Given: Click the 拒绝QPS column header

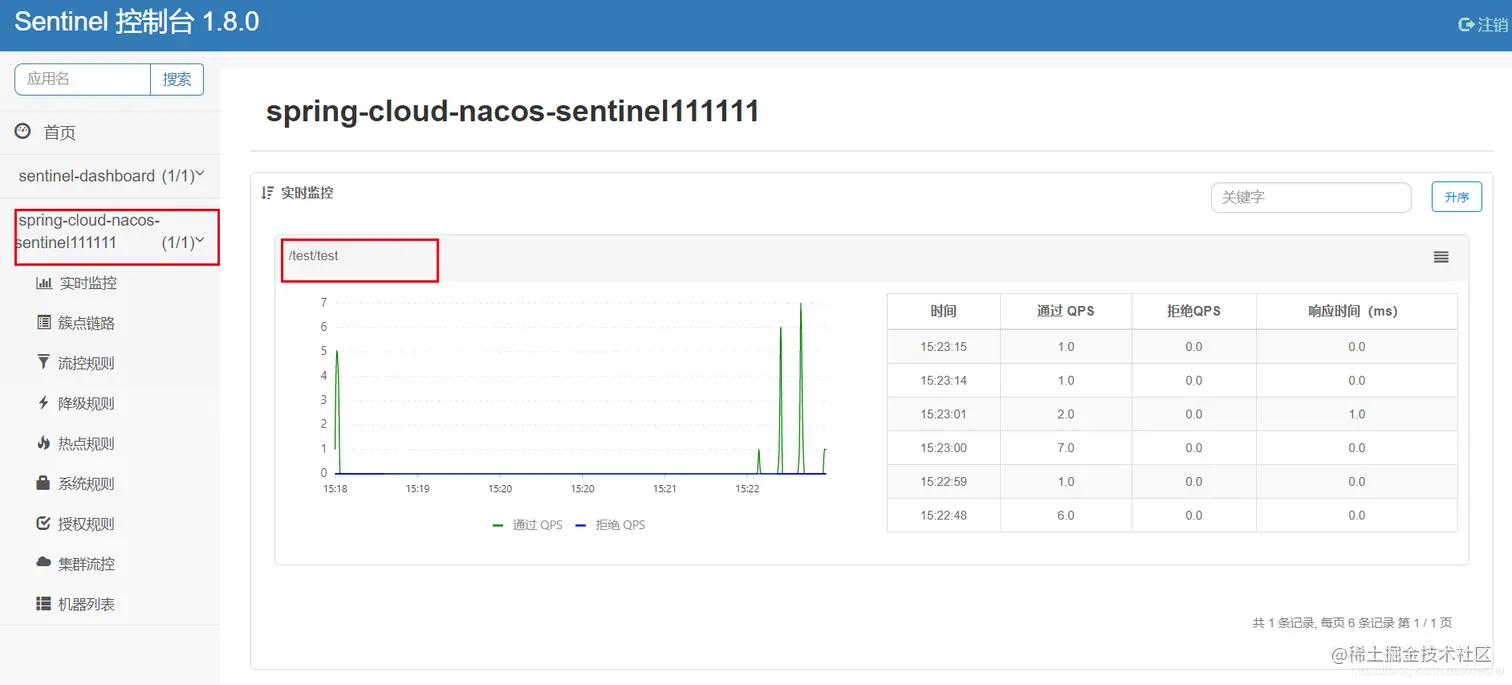Looking at the screenshot, I should (1194, 311).
